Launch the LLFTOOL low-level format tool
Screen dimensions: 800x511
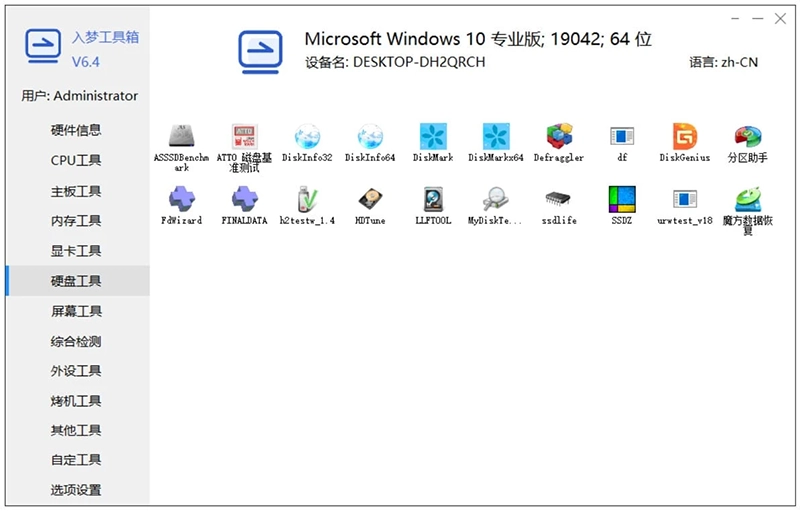pyautogui.click(x=433, y=200)
